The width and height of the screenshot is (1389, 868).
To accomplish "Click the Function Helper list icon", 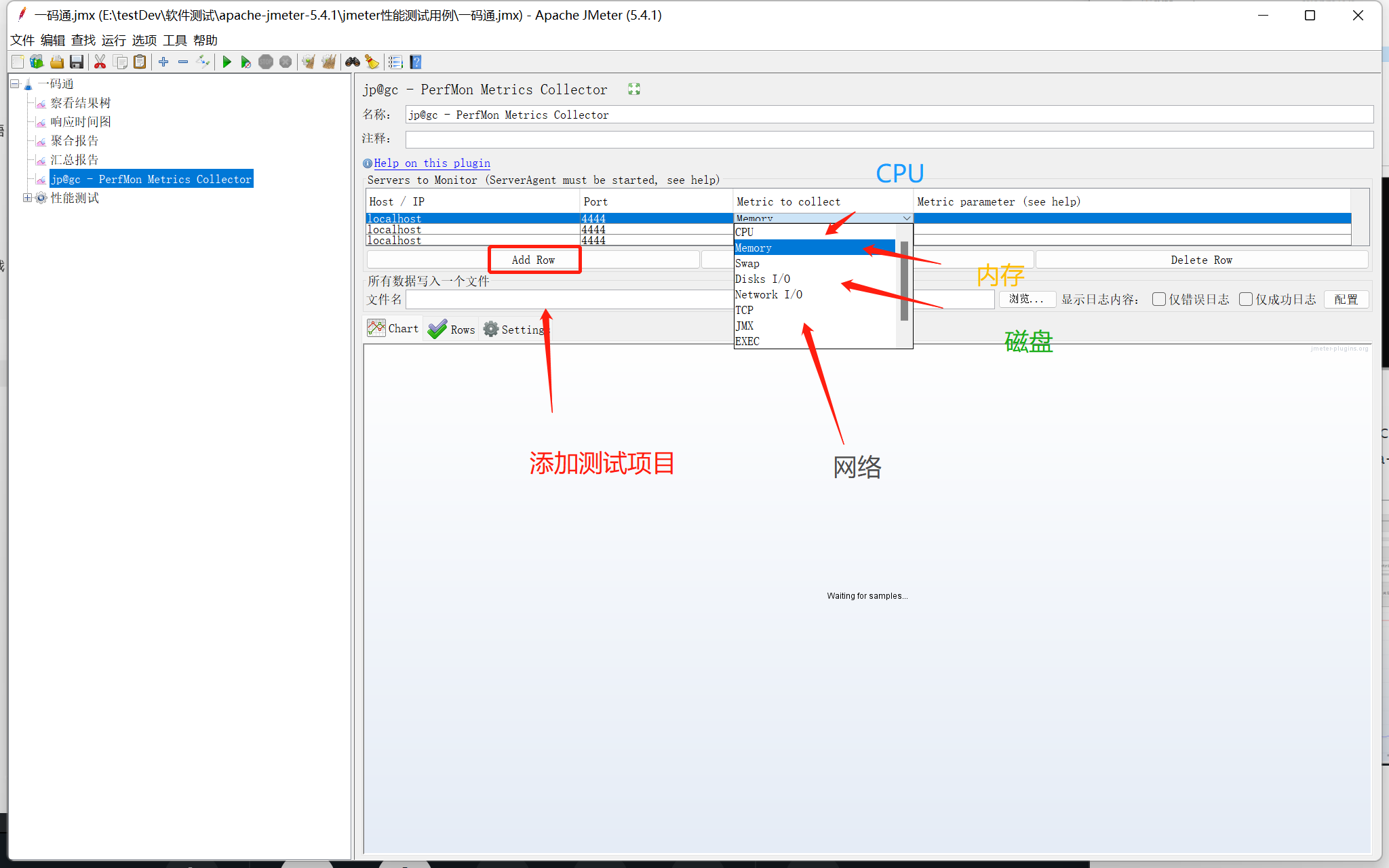I will [x=395, y=62].
